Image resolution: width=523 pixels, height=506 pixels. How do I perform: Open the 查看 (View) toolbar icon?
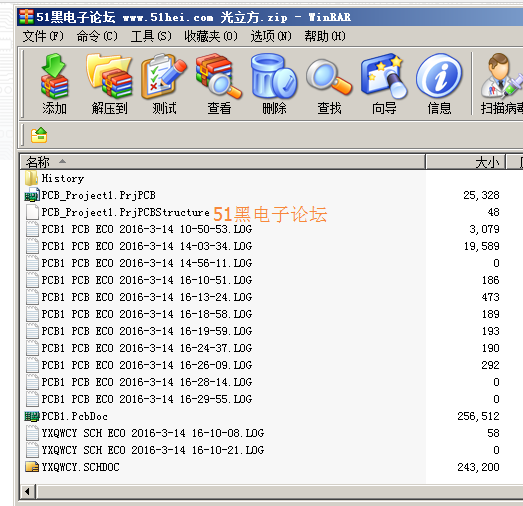[x=219, y=76]
